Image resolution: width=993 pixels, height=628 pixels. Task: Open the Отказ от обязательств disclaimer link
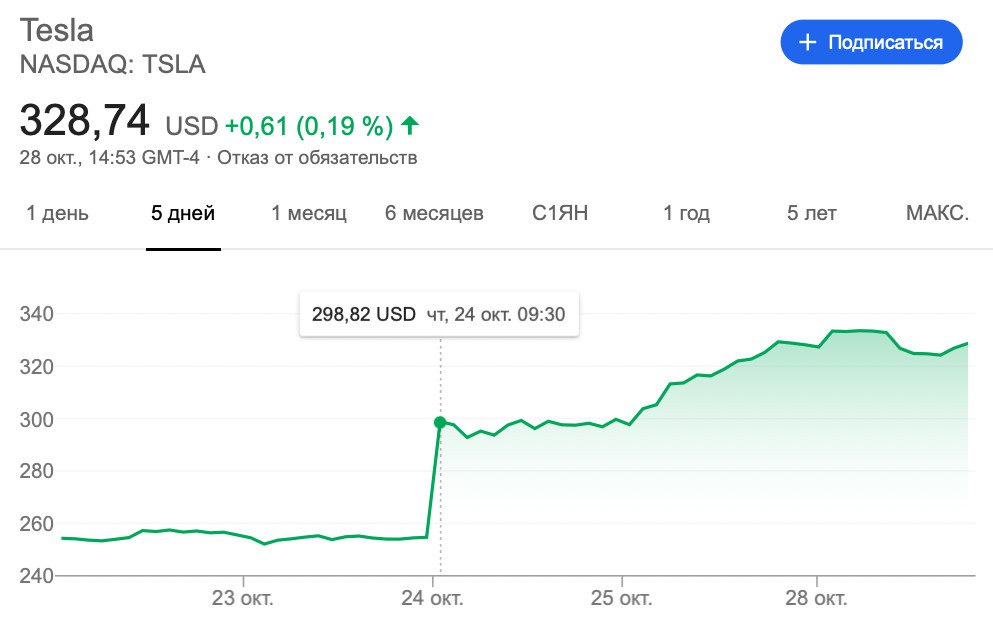[x=317, y=157]
